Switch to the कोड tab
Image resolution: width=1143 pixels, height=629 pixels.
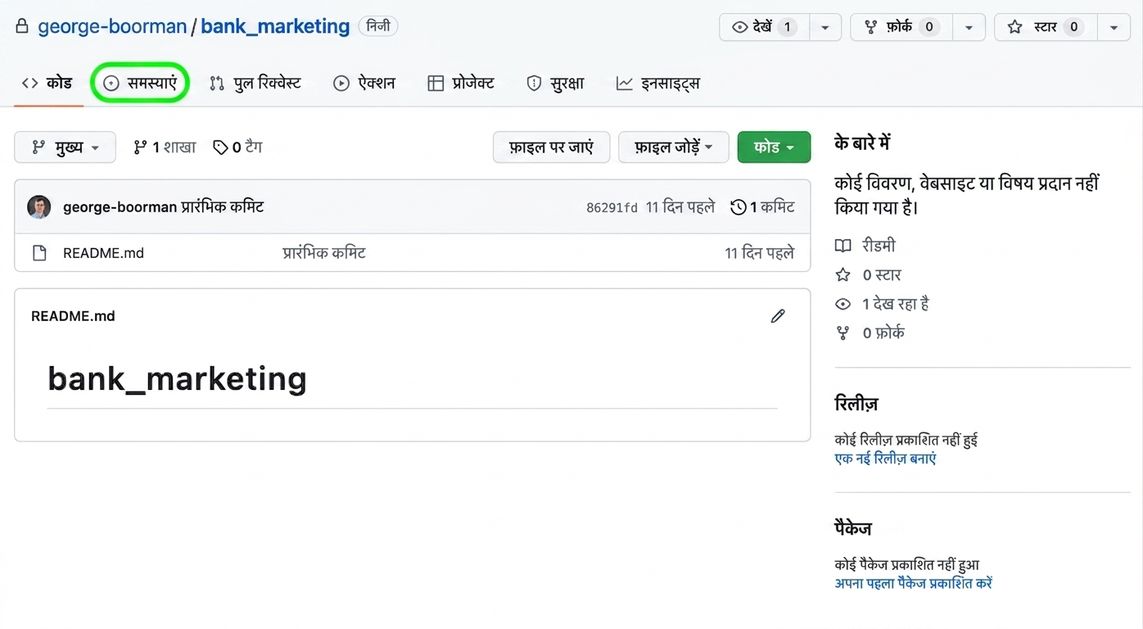47,83
